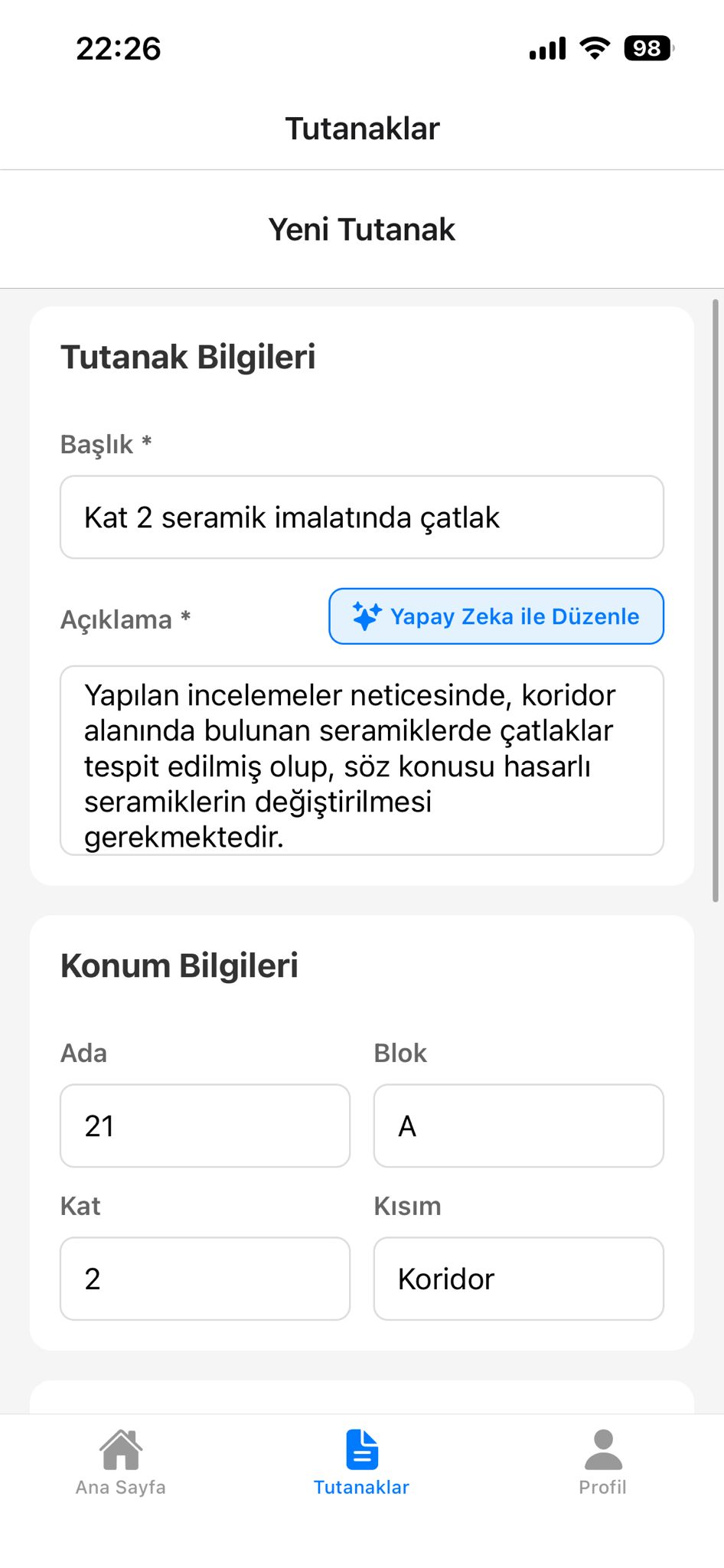Click inside the Açıklama description text area
Image resolution: width=724 pixels, height=1568 pixels.
pyautogui.click(x=362, y=760)
